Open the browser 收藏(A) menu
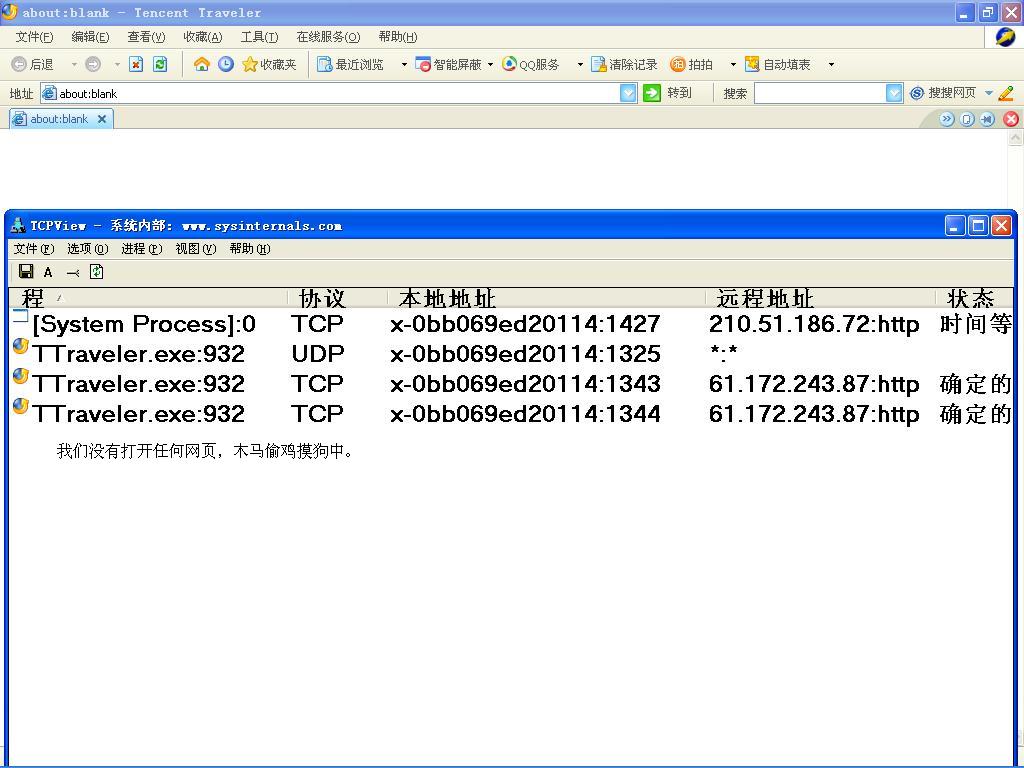 pos(202,37)
